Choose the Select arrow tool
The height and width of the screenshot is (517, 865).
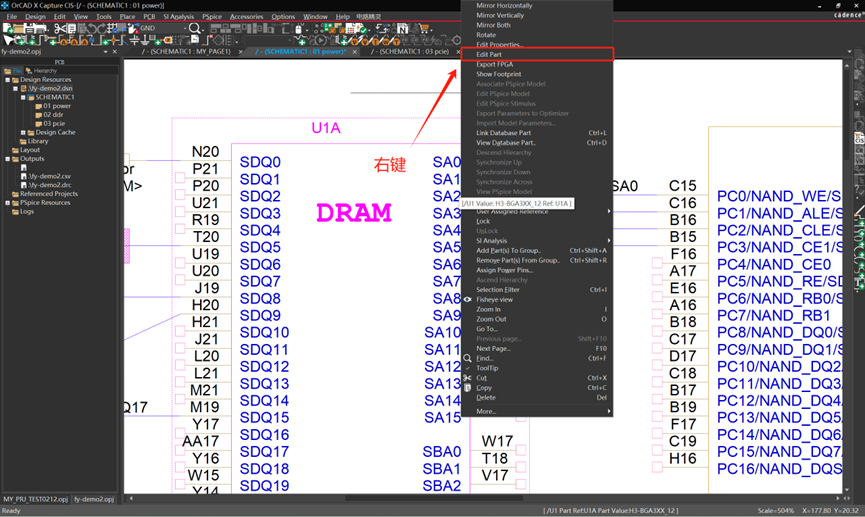click(x=7, y=40)
